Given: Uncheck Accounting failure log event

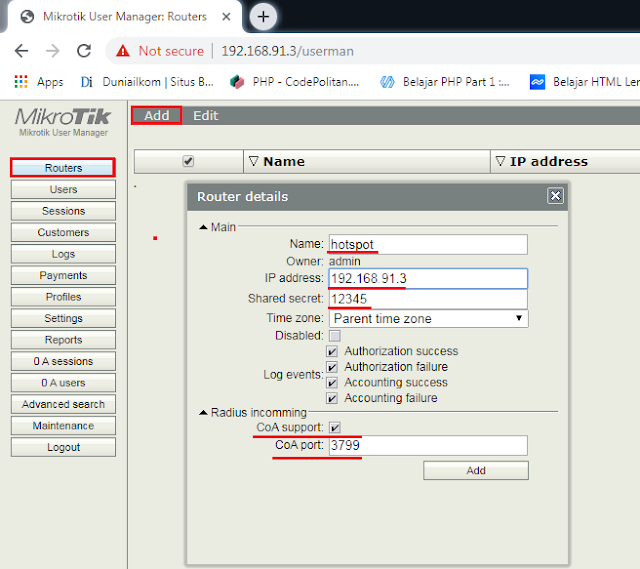Looking at the screenshot, I should (x=332, y=398).
